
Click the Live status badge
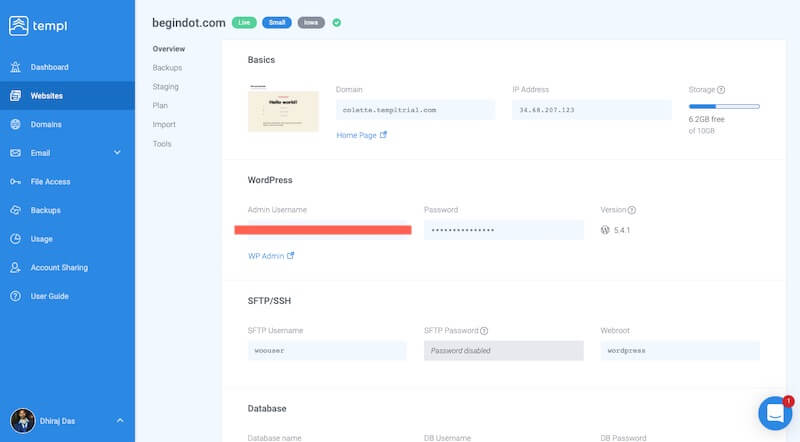(x=244, y=22)
